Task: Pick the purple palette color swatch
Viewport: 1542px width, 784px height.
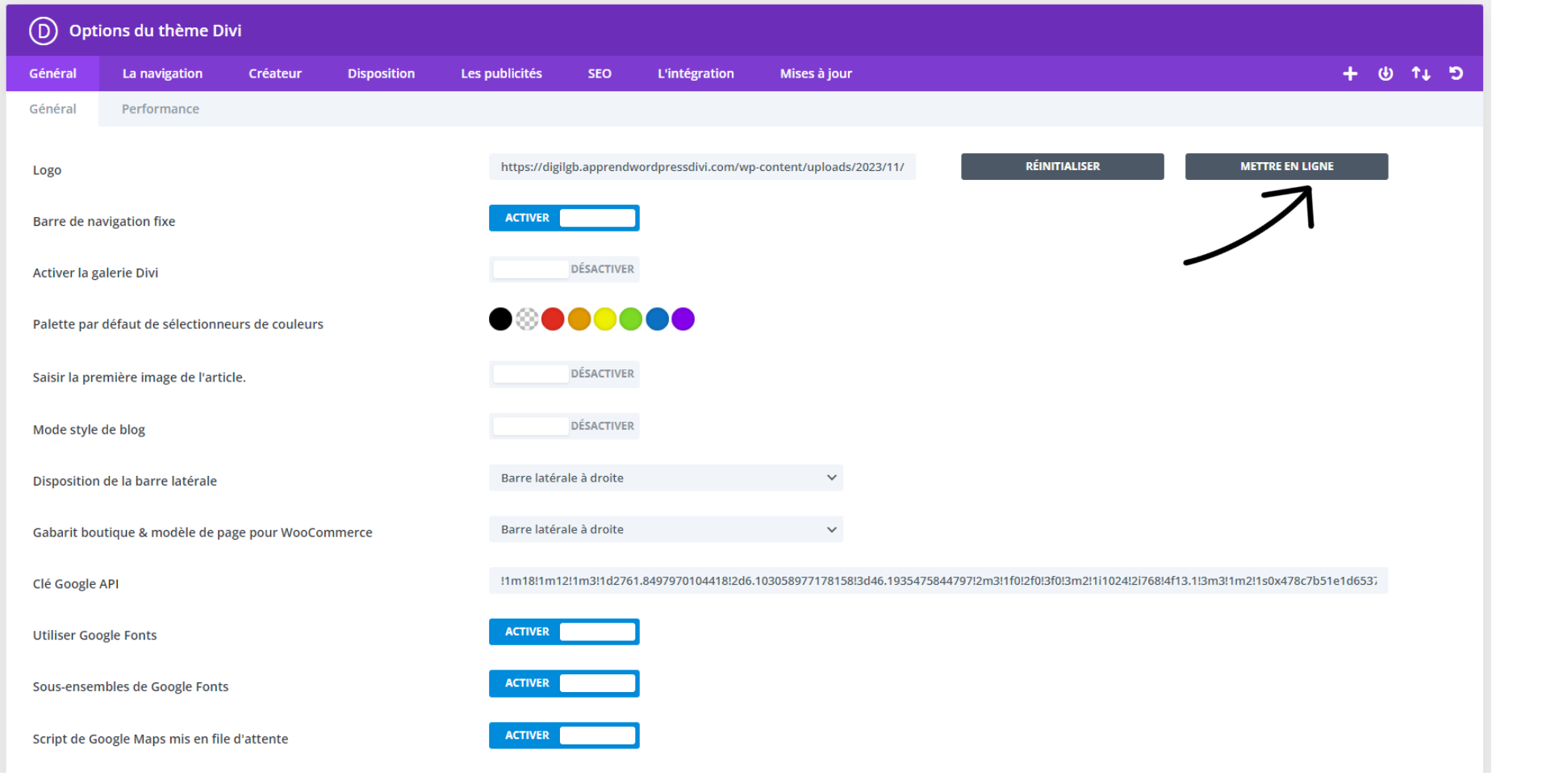Action: [x=683, y=319]
